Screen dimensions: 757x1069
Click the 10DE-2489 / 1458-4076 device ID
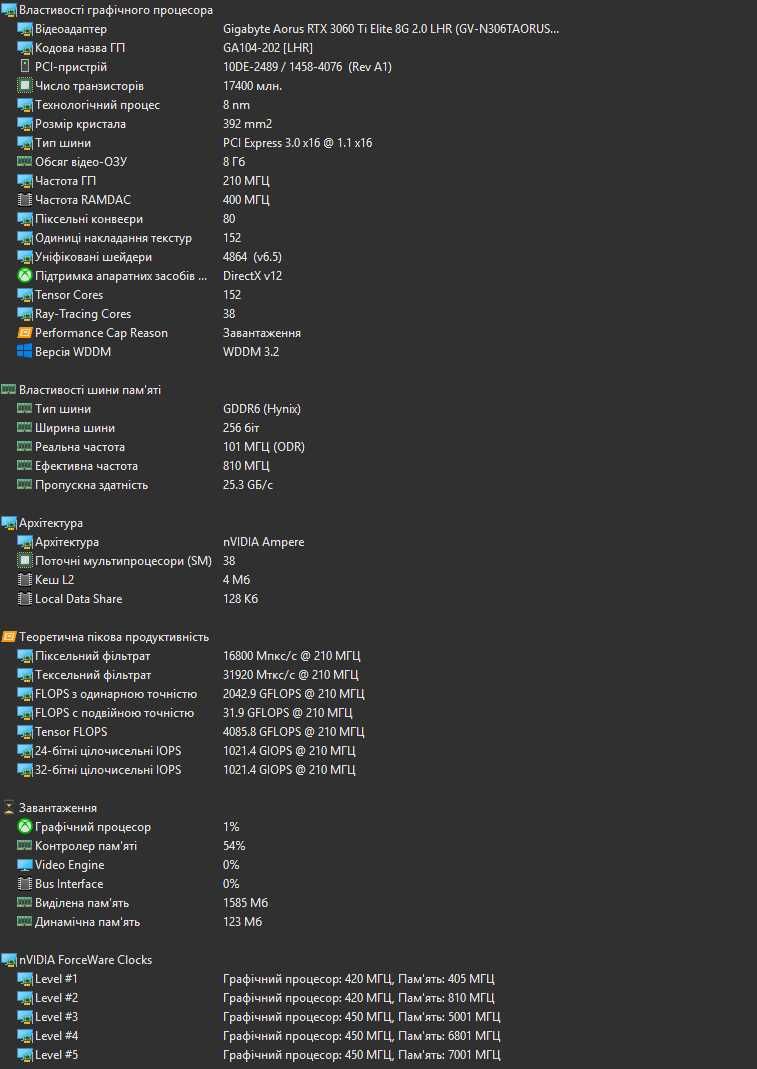point(308,67)
